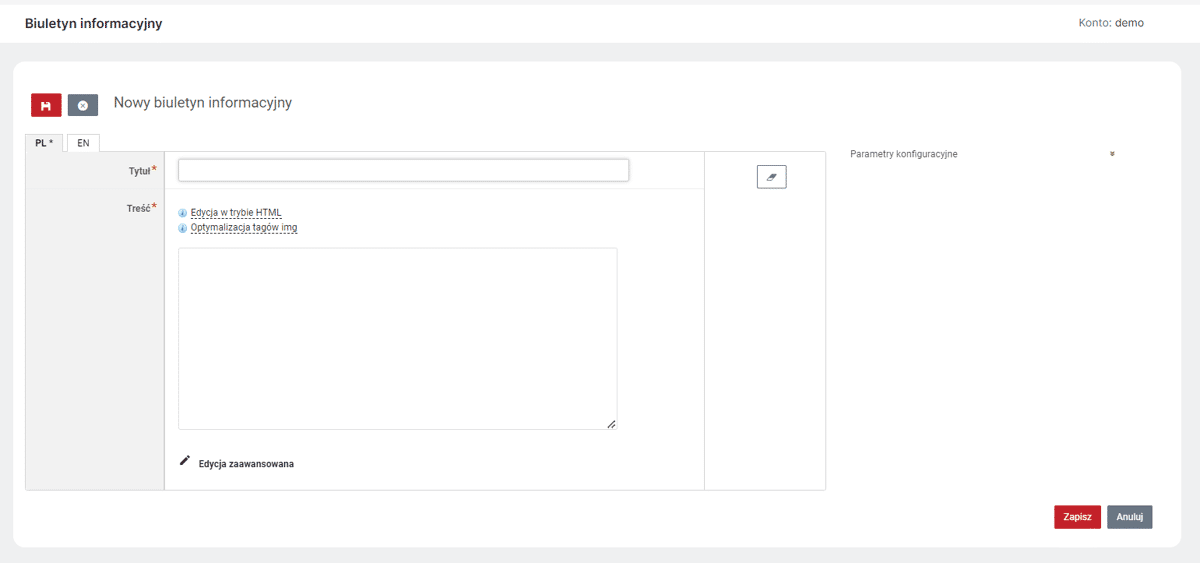Click the pencil icon for advanced editing
This screenshot has width=1200, height=563.
(x=184, y=461)
